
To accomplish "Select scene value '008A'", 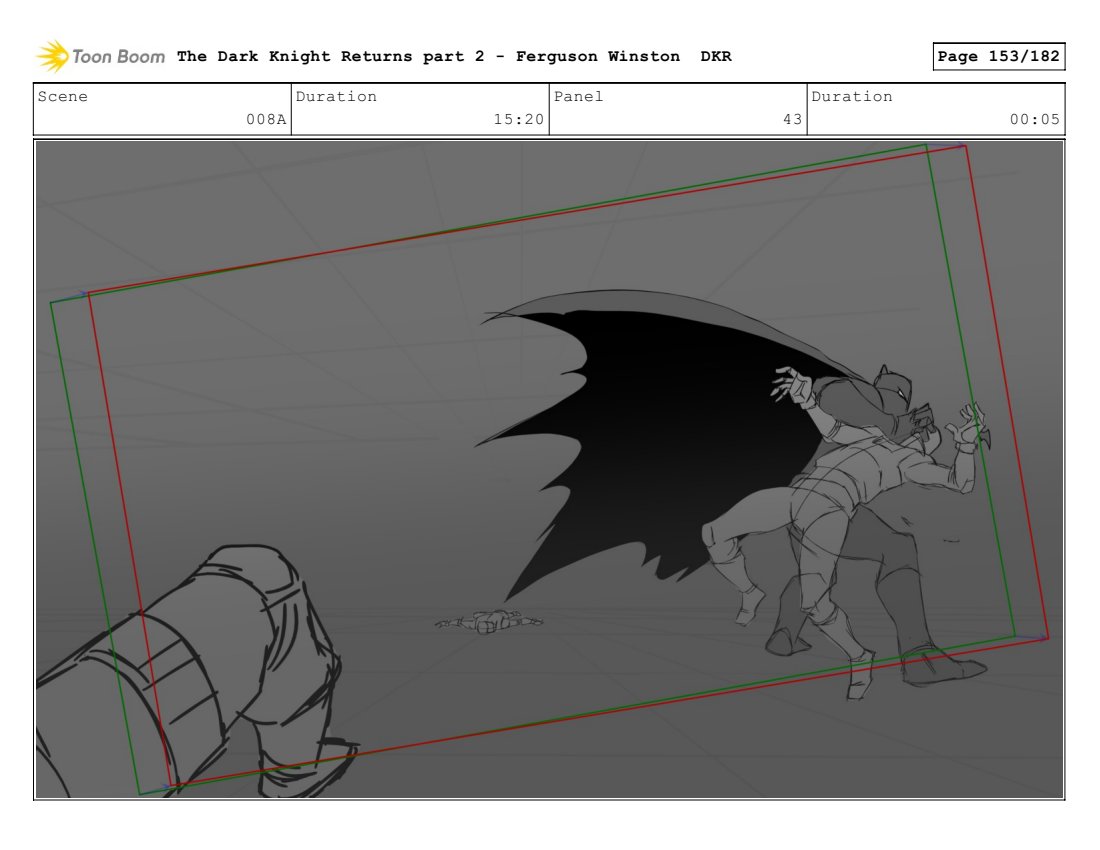I will (x=266, y=119).
